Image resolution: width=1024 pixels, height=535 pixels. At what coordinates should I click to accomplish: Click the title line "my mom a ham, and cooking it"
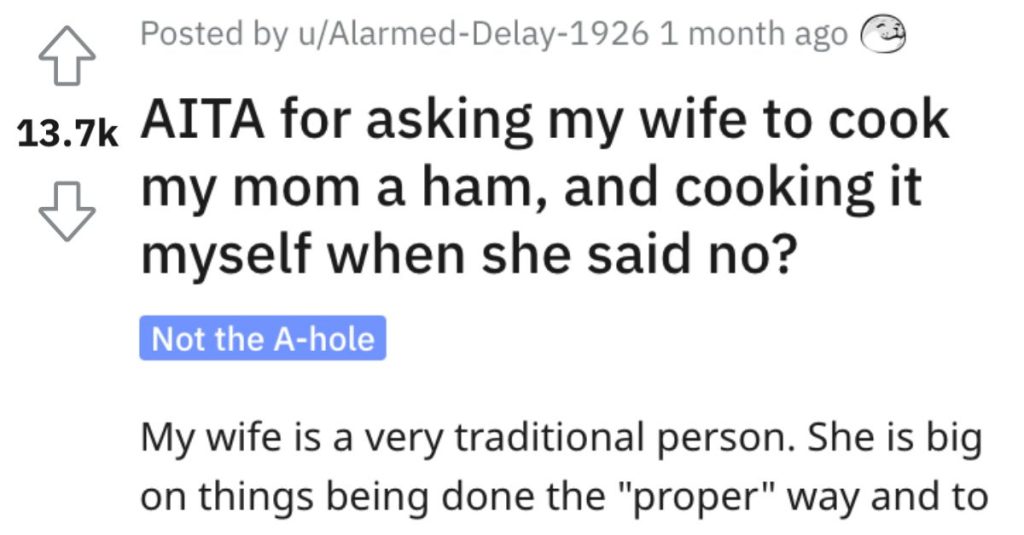(531, 189)
